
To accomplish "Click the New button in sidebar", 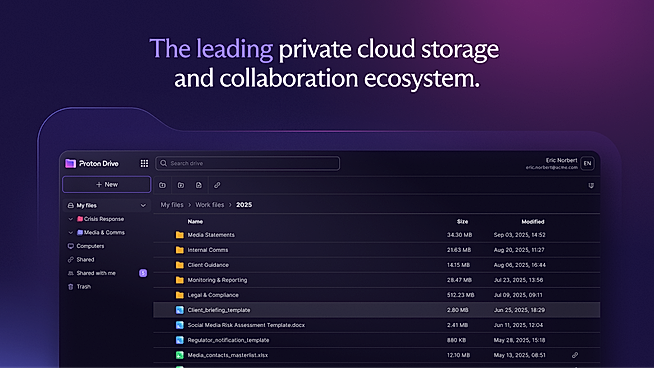I will click(x=107, y=184).
